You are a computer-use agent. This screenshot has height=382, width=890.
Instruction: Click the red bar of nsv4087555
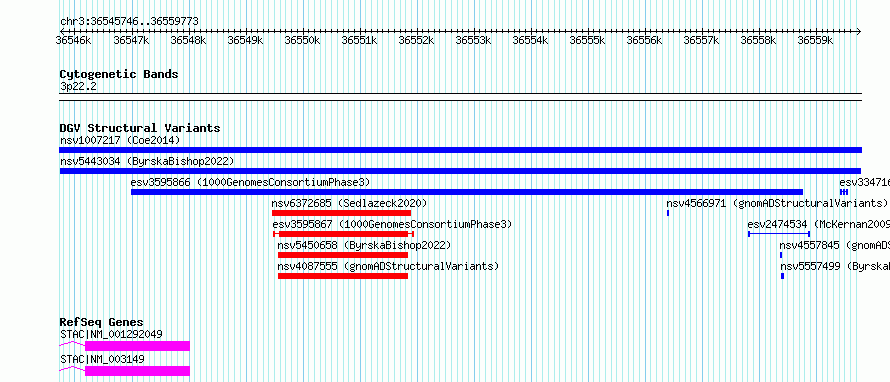[343, 276]
